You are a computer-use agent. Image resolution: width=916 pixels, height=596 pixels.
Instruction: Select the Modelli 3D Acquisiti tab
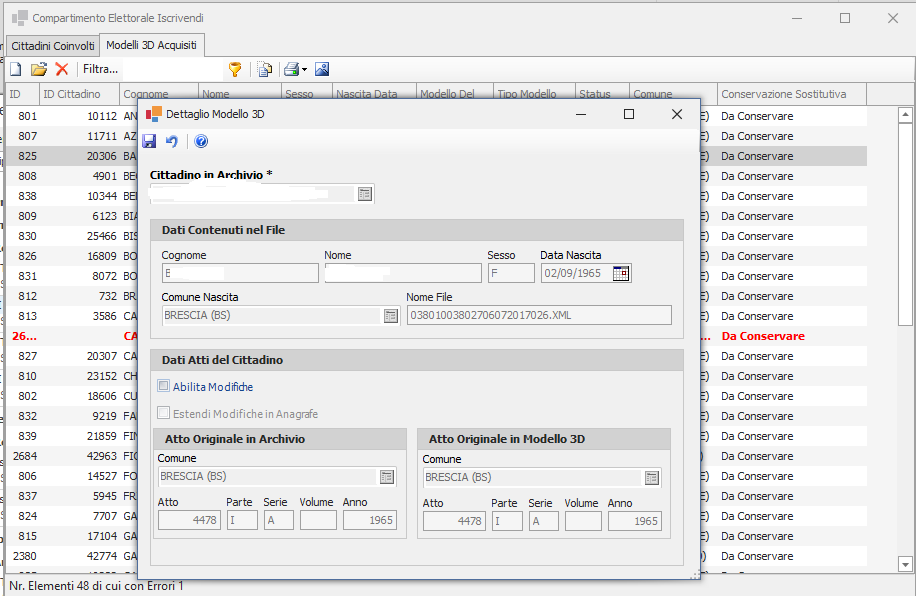(x=153, y=45)
